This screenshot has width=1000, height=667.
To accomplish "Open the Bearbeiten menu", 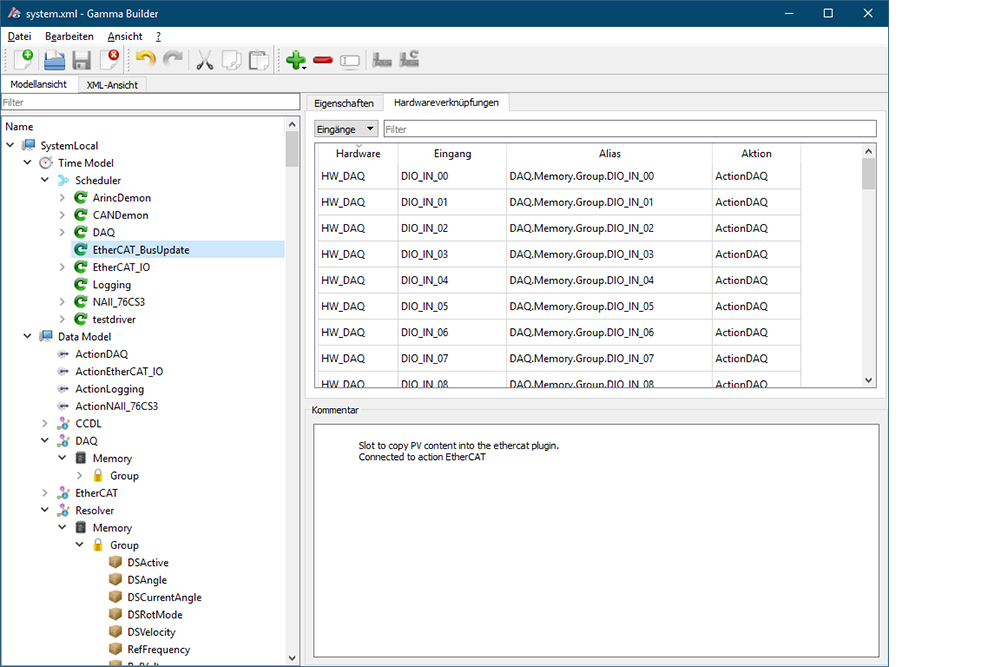I will pyautogui.click(x=69, y=36).
